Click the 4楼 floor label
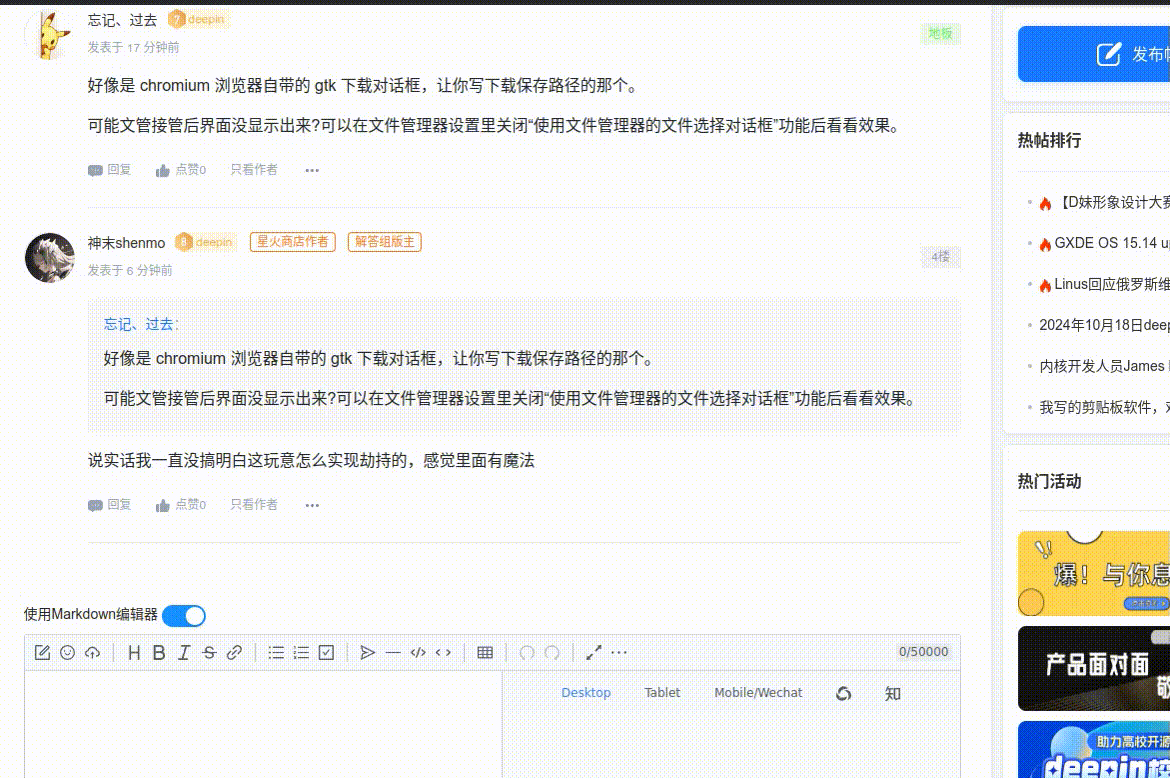The width and height of the screenshot is (1170, 778). [940, 257]
